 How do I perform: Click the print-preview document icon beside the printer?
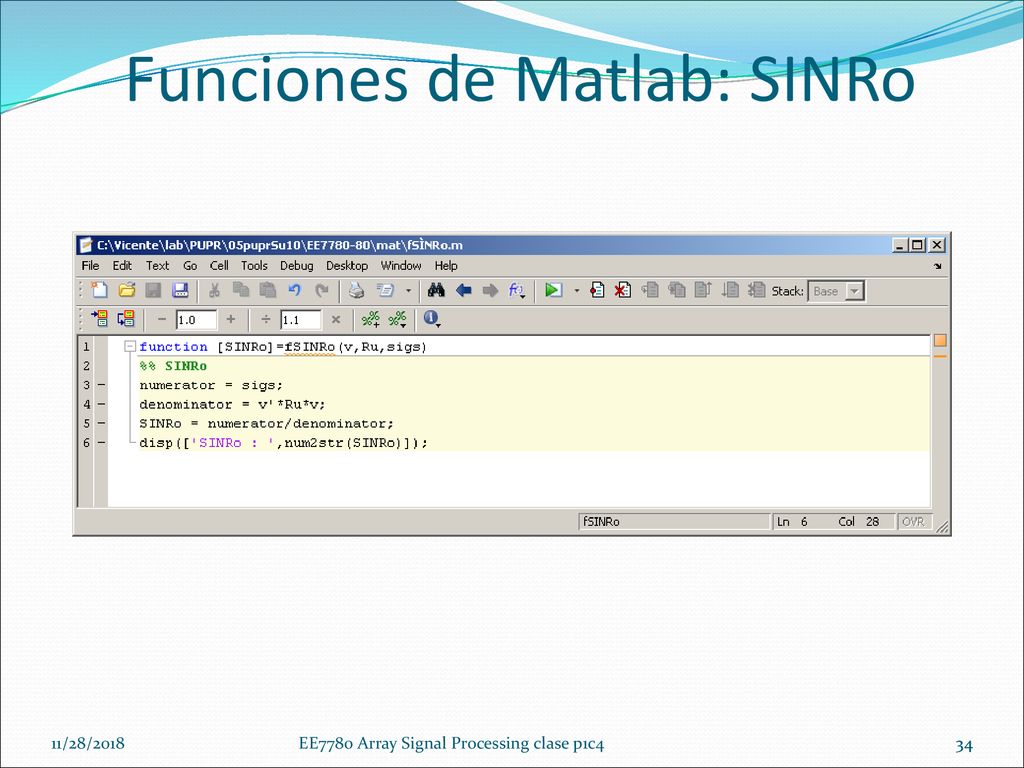coord(385,290)
